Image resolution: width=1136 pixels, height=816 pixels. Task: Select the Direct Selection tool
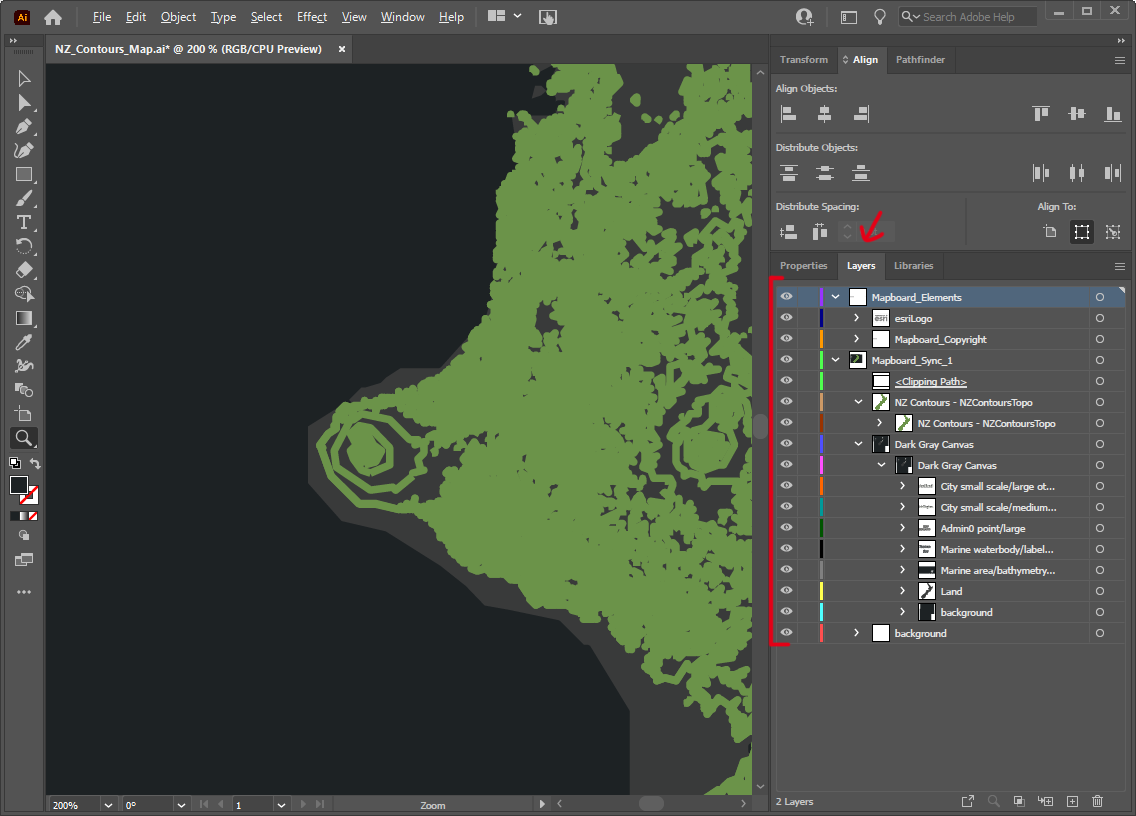(24, 102)
